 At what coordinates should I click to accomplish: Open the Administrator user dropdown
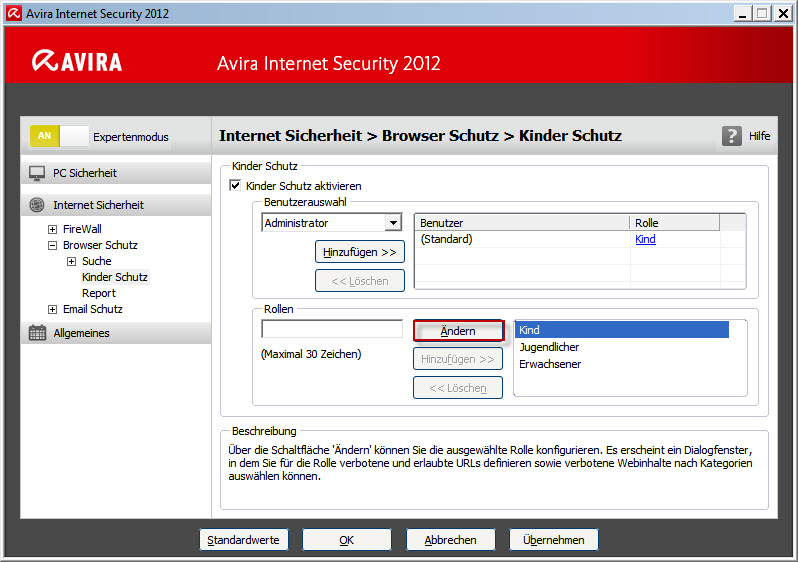pos(393,222)
